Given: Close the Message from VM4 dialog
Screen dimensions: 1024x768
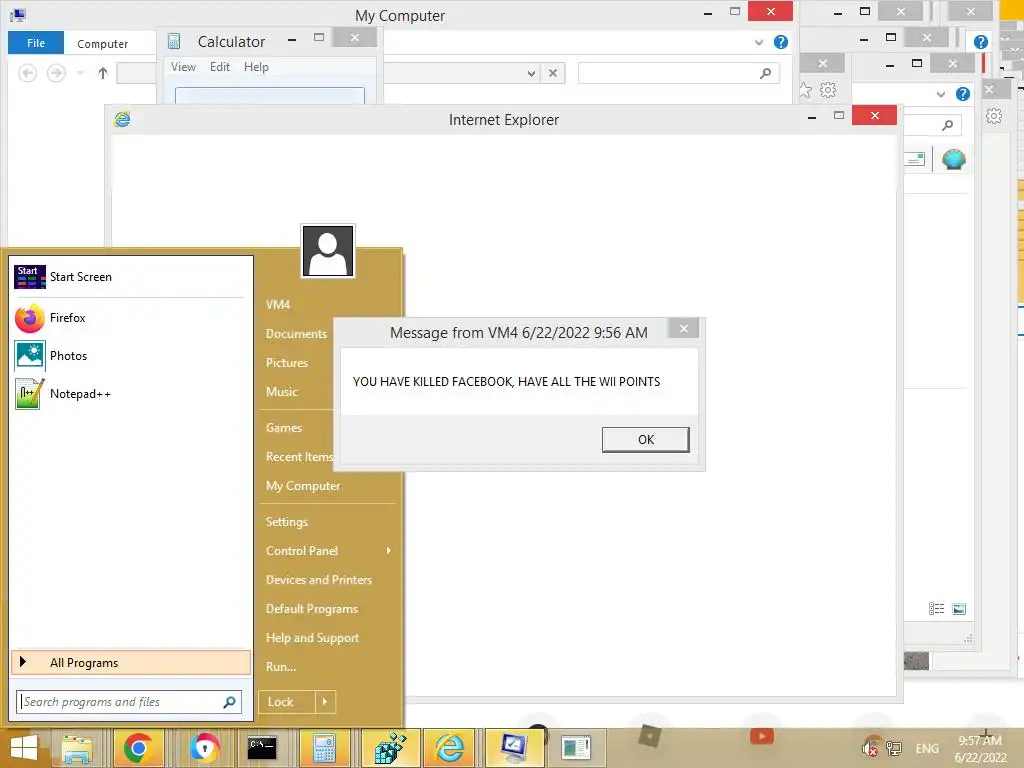Looking at the screenshot, I should coord(684,328).
